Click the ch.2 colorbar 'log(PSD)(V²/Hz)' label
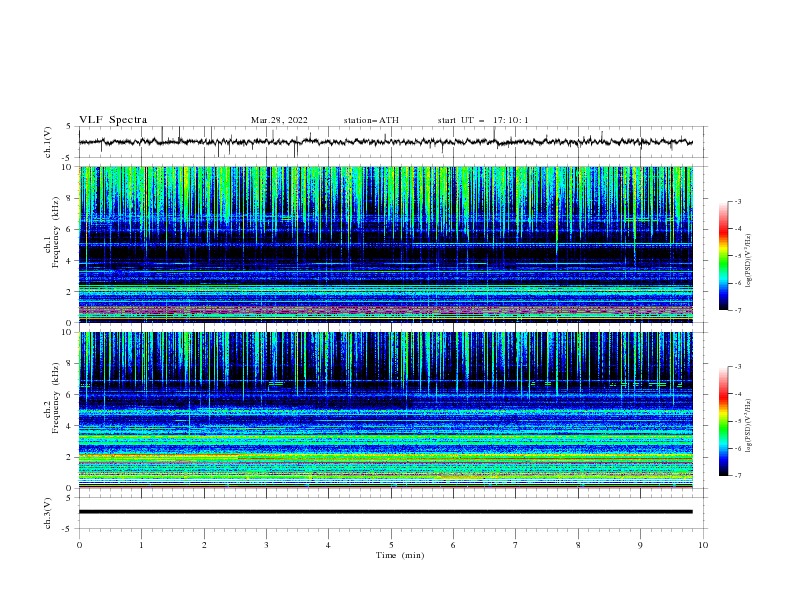Screen dimensions: 792x612 (x=748, y=426)
